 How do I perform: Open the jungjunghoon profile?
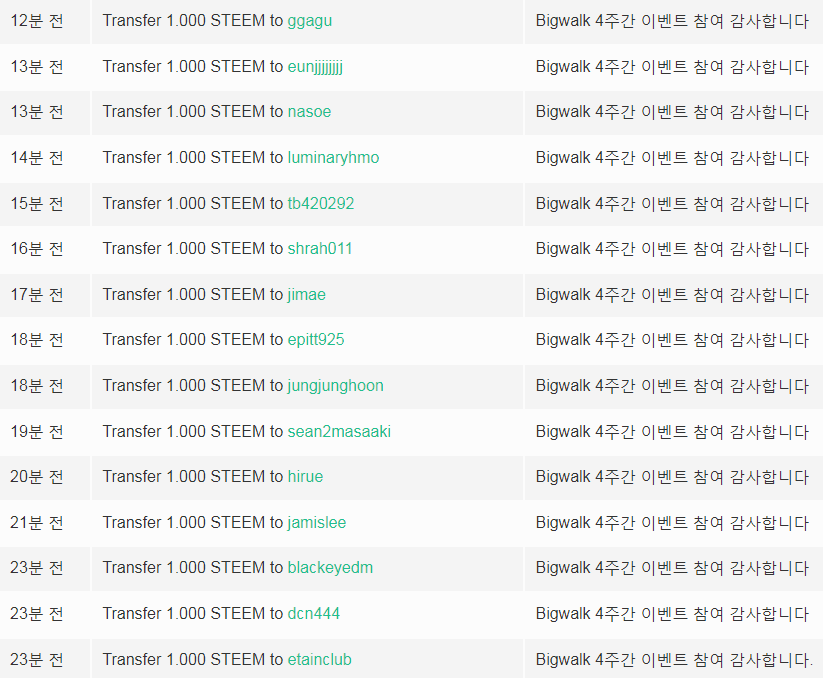pos(335,386)
